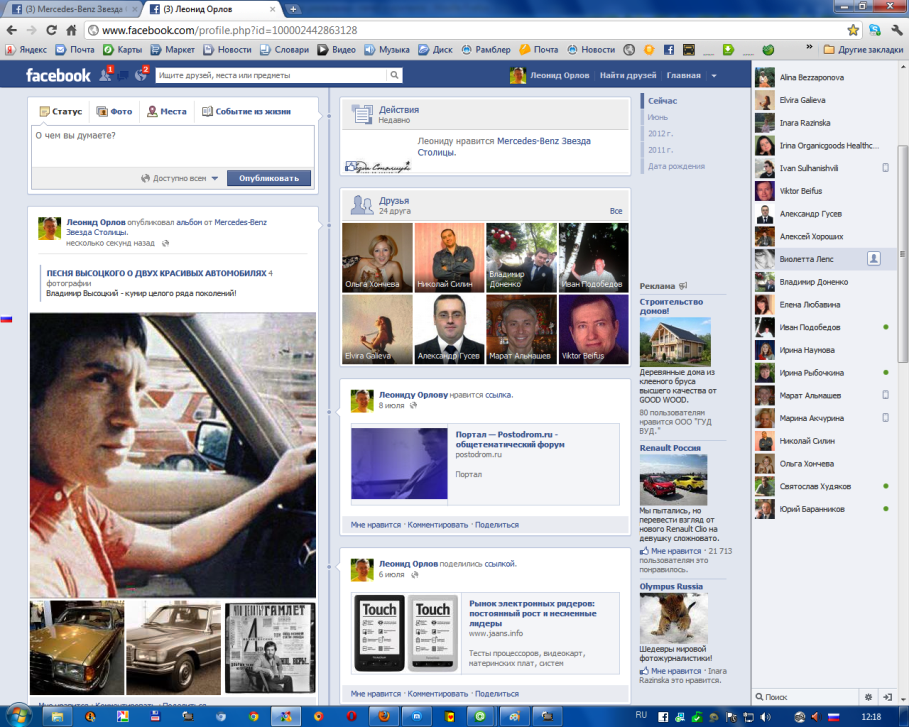The width and height of the screenshot is (909, 727).
Task: Open friend requests icon in Facebook header
Action: 105,75
